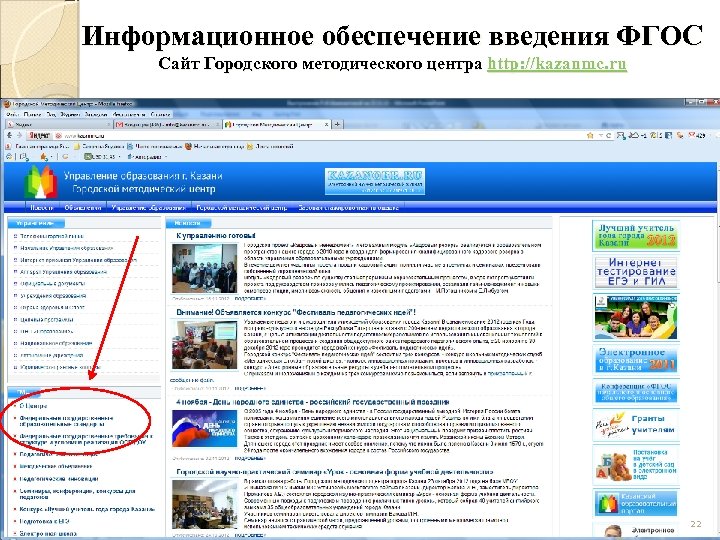
Task: Open Конкурс Лучший учитель года города Казани link
Action: pyautogui.click(x=87, y=509)
